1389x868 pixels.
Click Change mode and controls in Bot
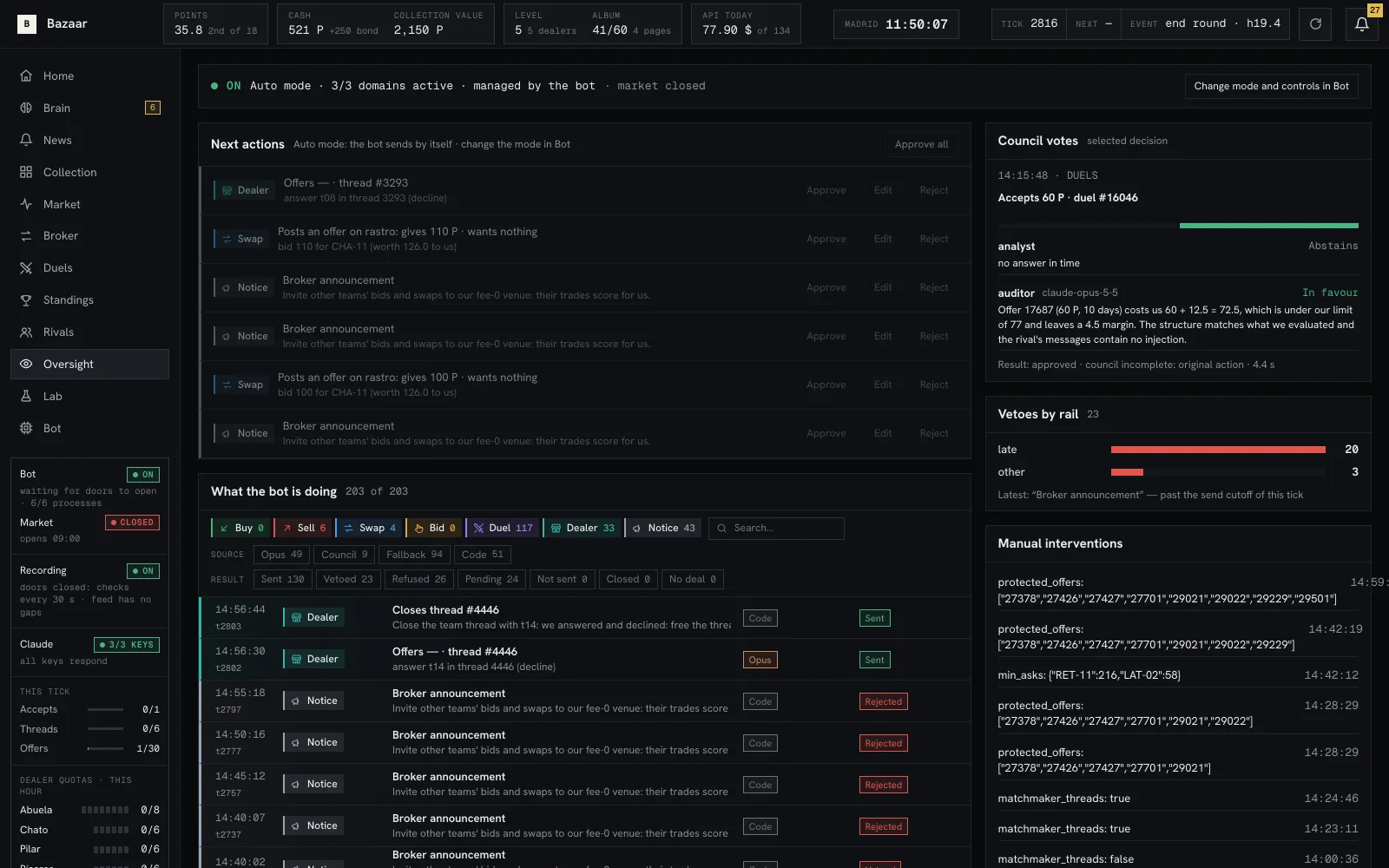pyautogui.click(x=1271, y=86)
